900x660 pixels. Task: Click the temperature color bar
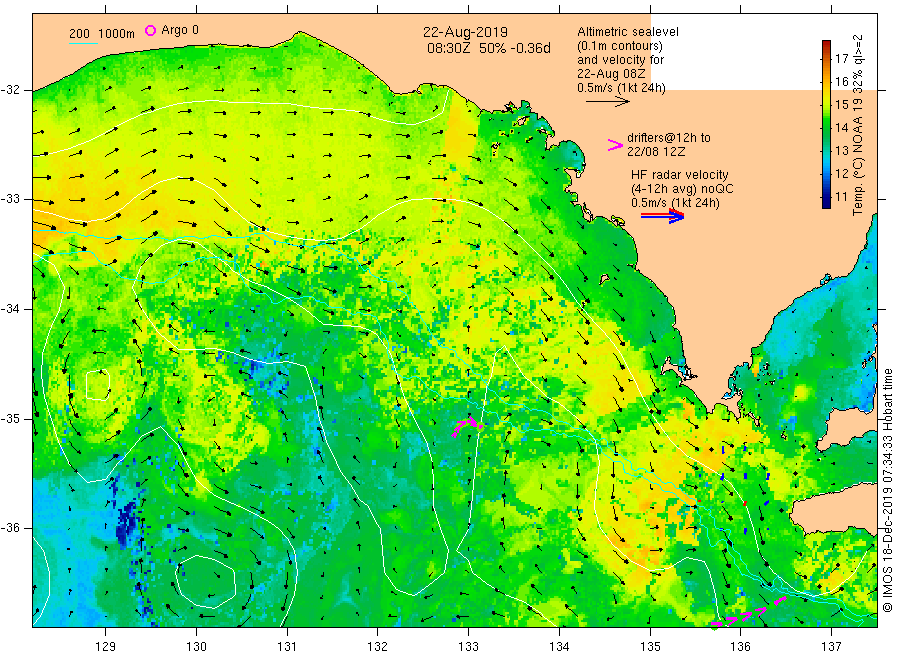(826, 124)
